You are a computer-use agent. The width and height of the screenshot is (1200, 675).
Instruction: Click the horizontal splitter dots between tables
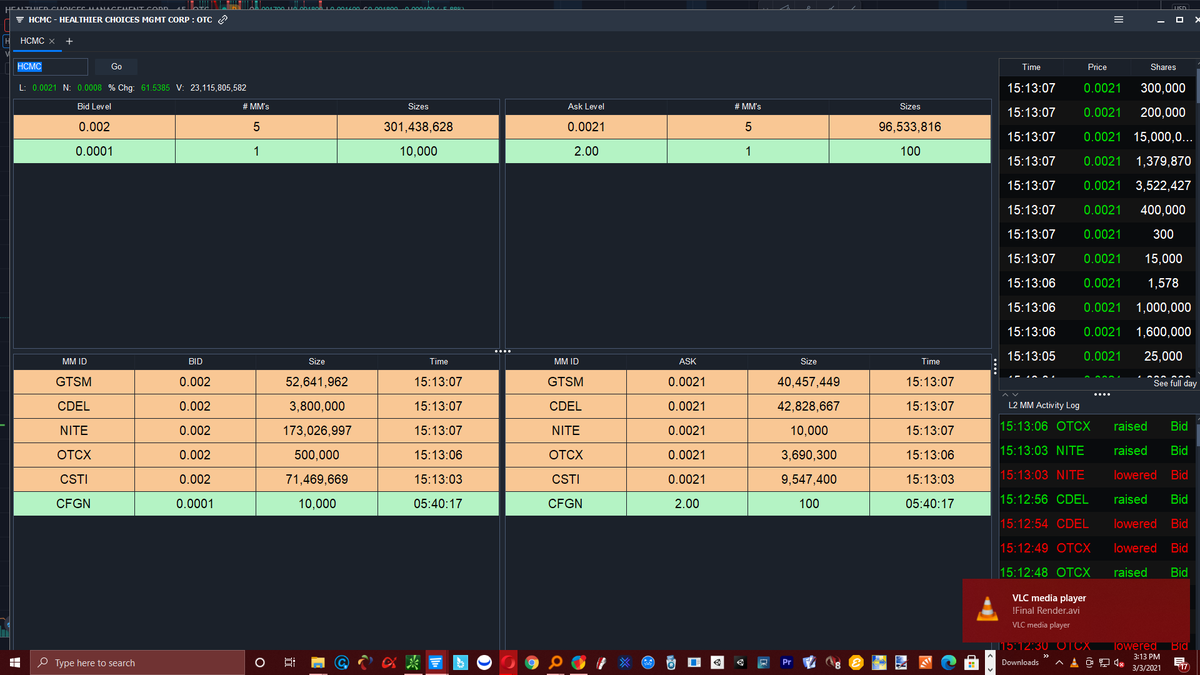pos(502,351)
